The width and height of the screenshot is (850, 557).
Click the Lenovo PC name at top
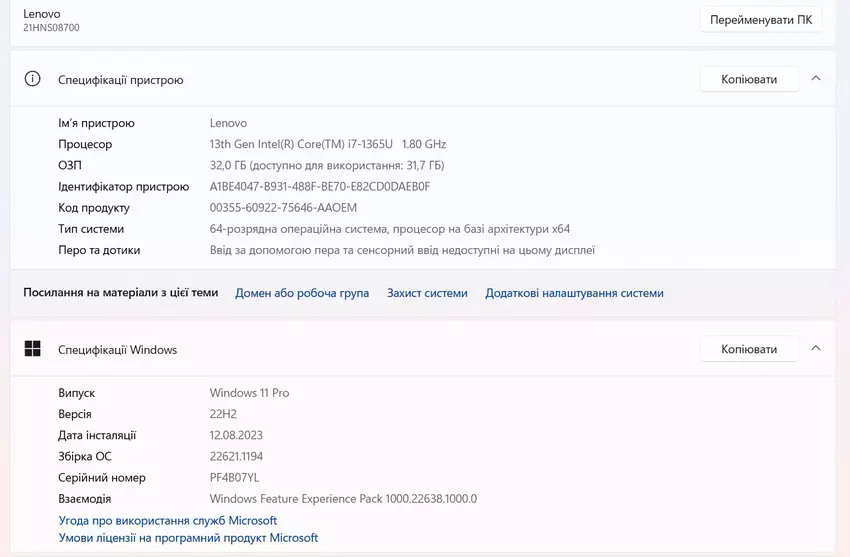42,14
